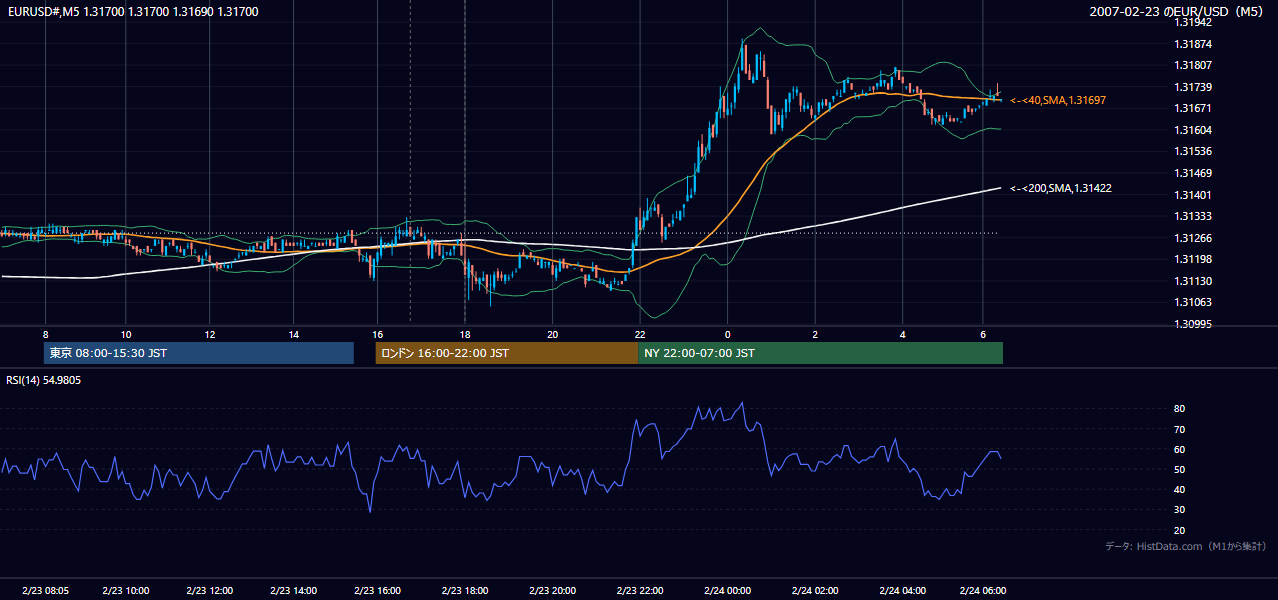Click the 2/23 16:00 time label

pyautogui.click(x=378, y=590)
